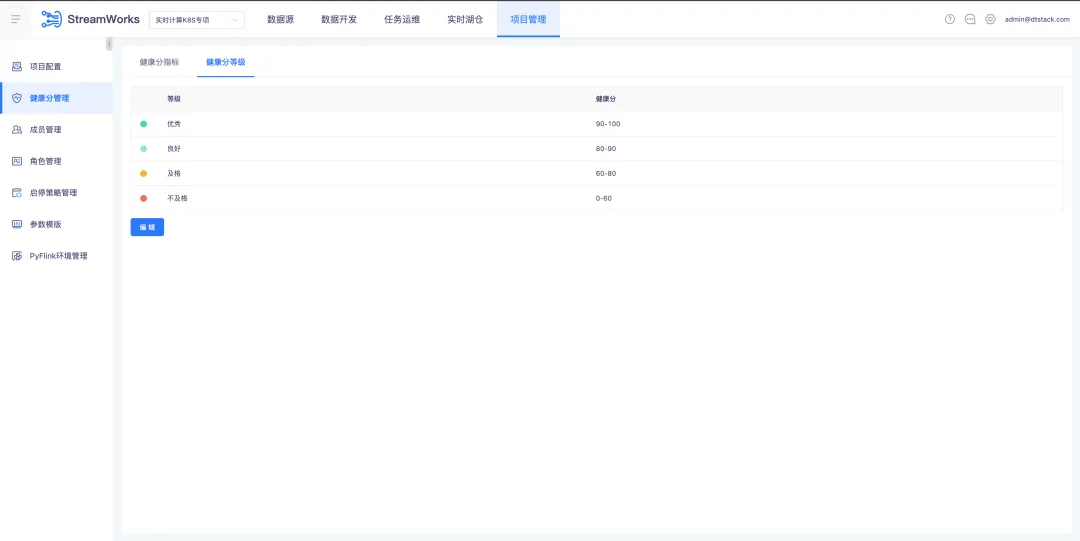This screenshot has width=1080, height=541.
Task: Click the hamburger menu icon
Action: (15, 19)
